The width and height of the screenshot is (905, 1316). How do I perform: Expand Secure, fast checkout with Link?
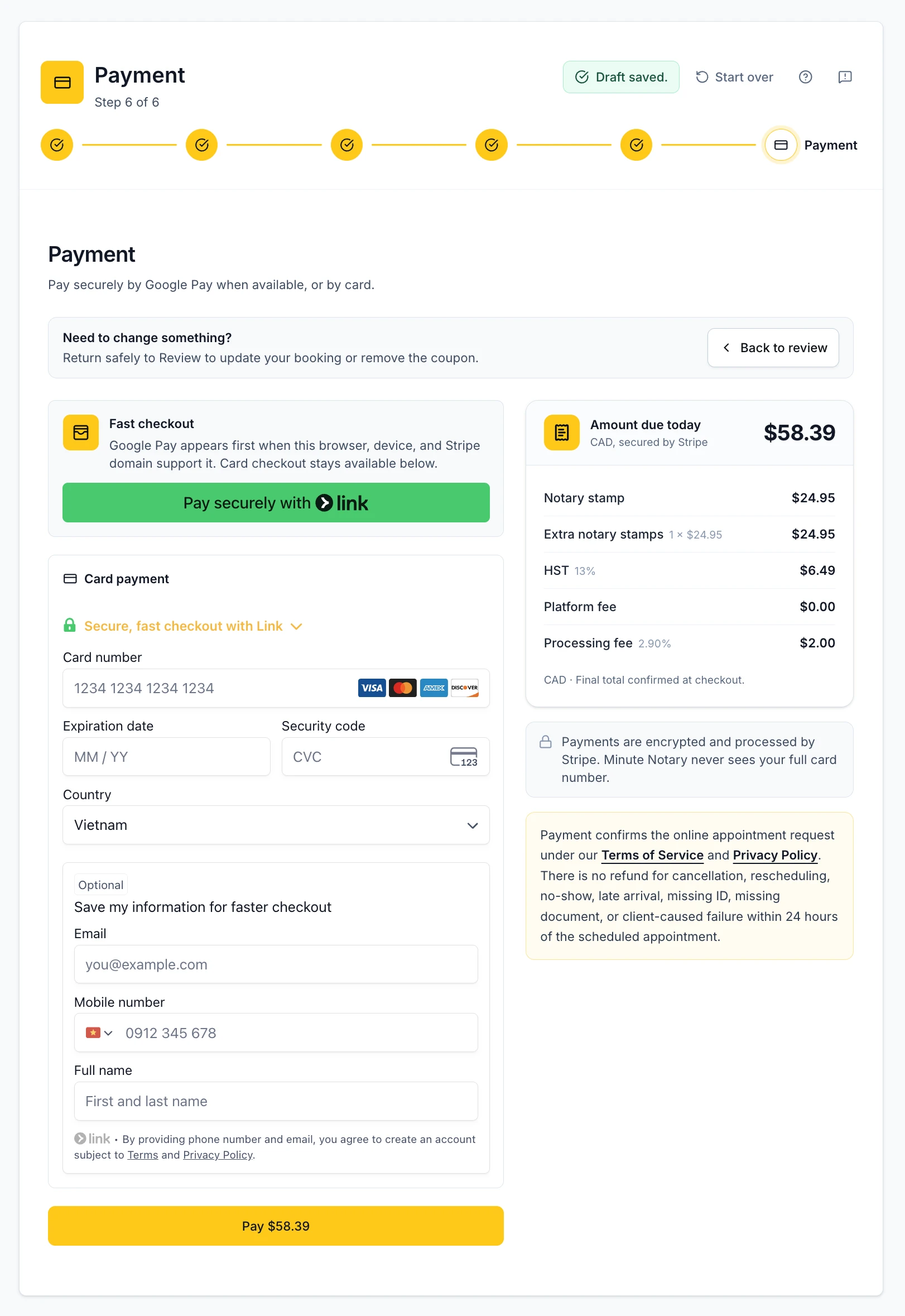pos(183,626)
